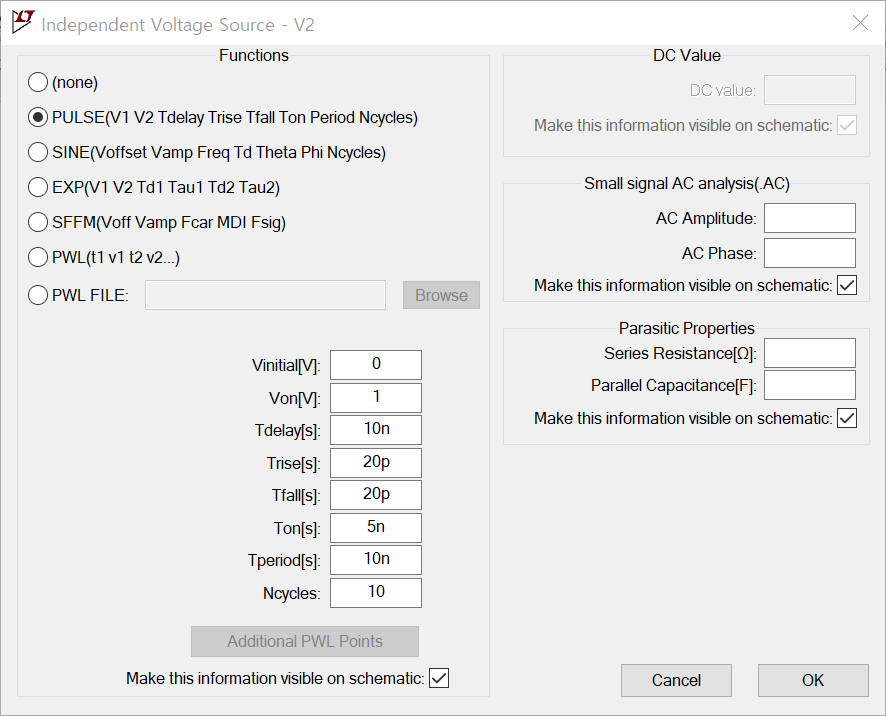Click the AC Amplitude field
The height and width of the screenshot is (716, 886).
[810, 218]
